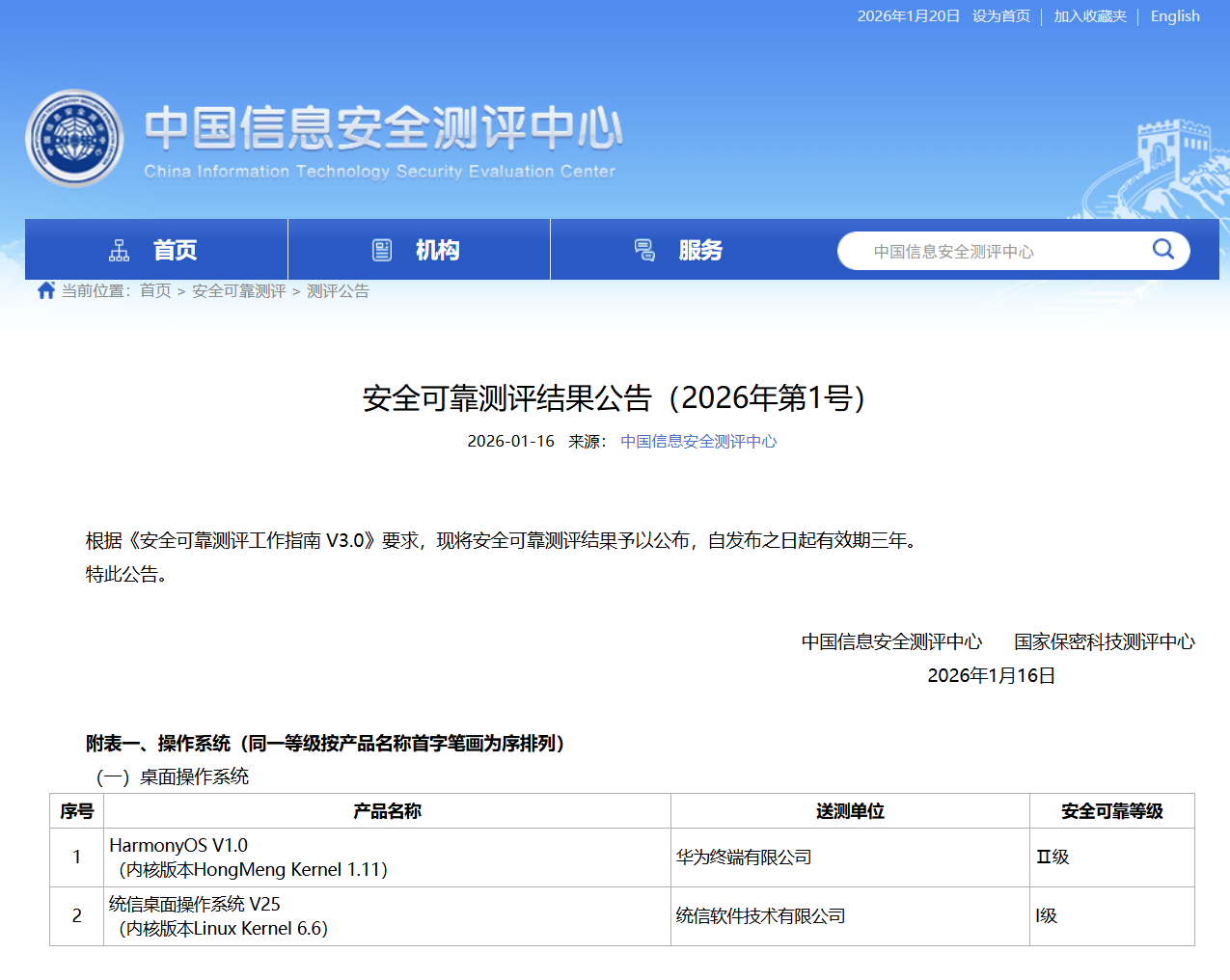Click the search magnifier icon
Viewport: 1230px width, 980px height.
[1163, 250]
